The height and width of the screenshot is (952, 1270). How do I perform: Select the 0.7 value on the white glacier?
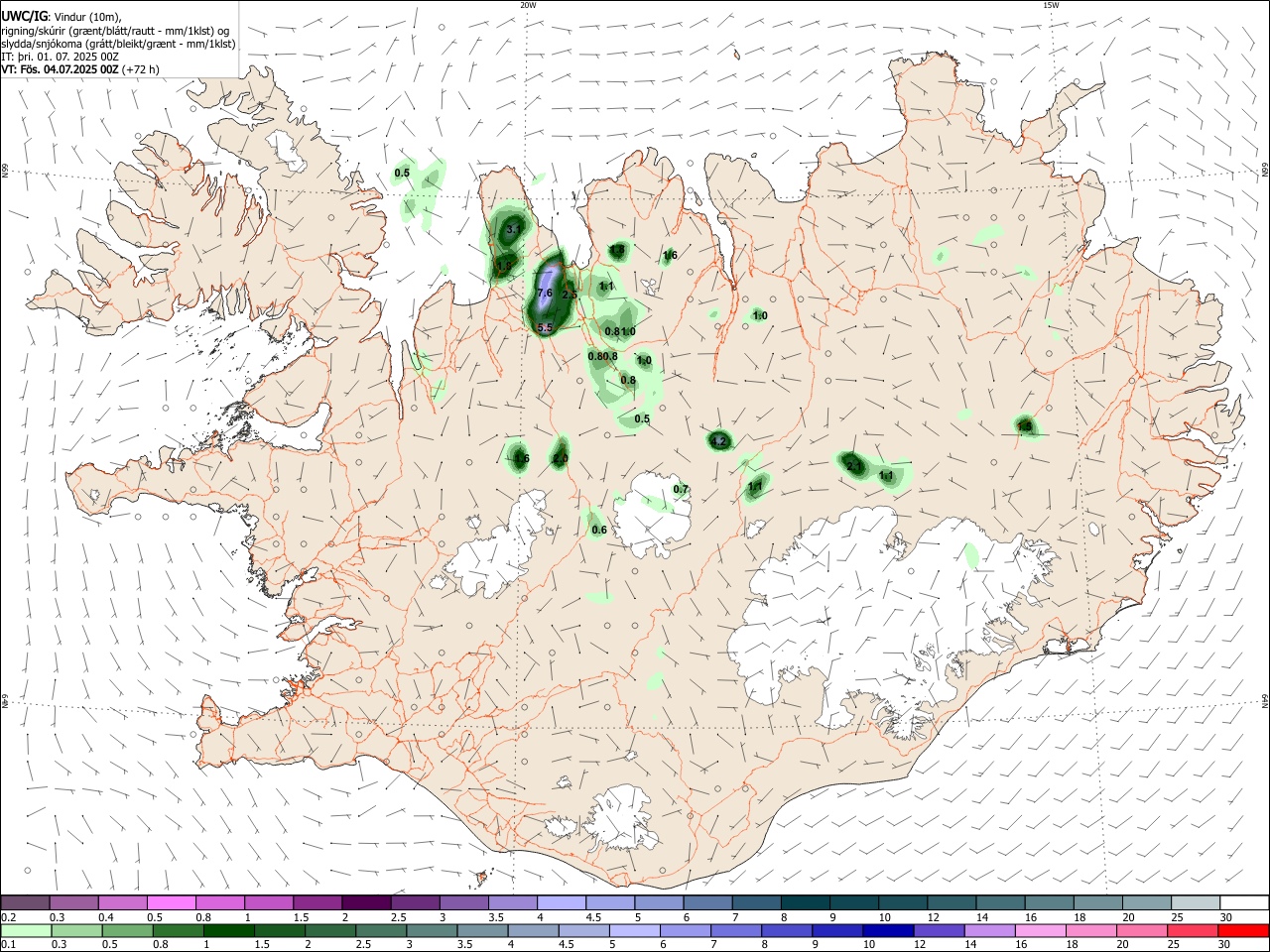click(681, 490)
